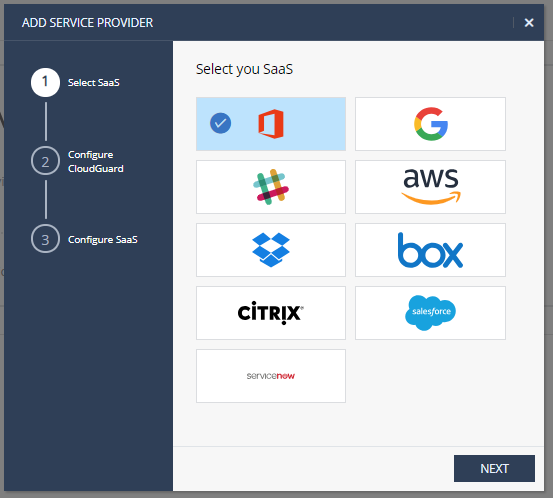Select the Box provider tile
Screen dimensions: 553x498
pyautogui.click(x=430, y=250)
